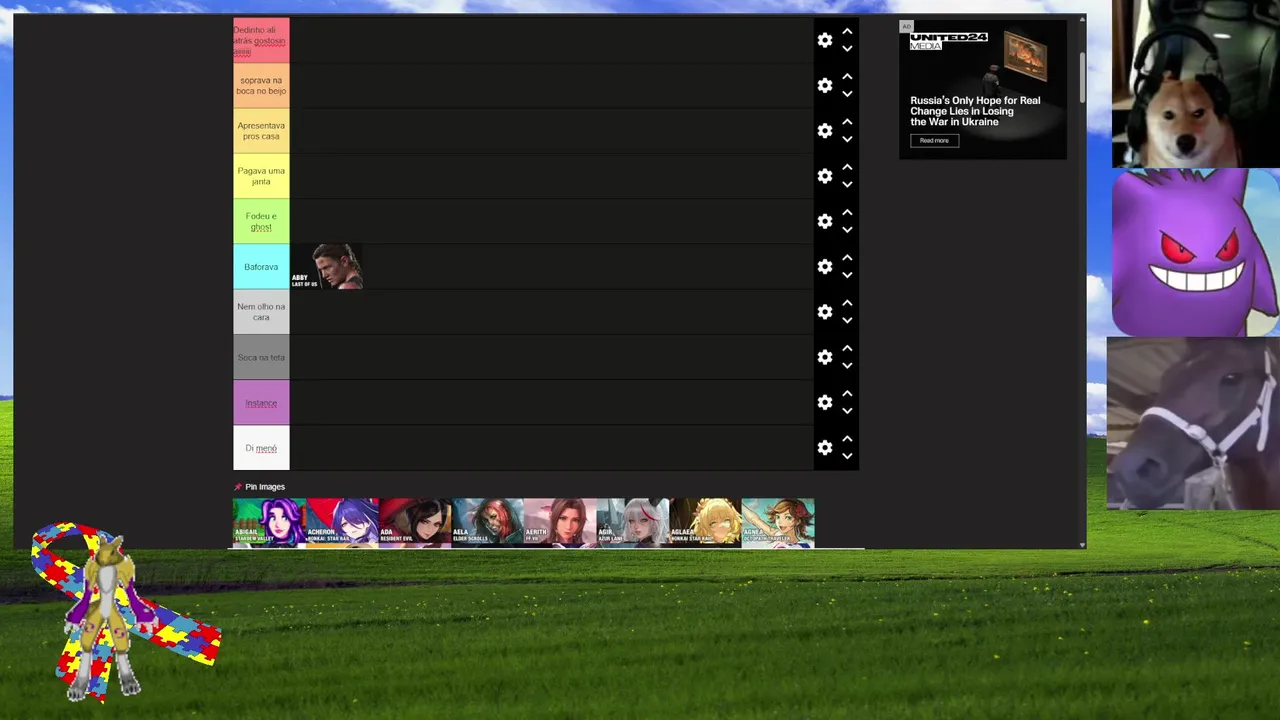1280x720 pixels.
Task: Open settings gear for the Baforava row
Action: tap(825, 267)
